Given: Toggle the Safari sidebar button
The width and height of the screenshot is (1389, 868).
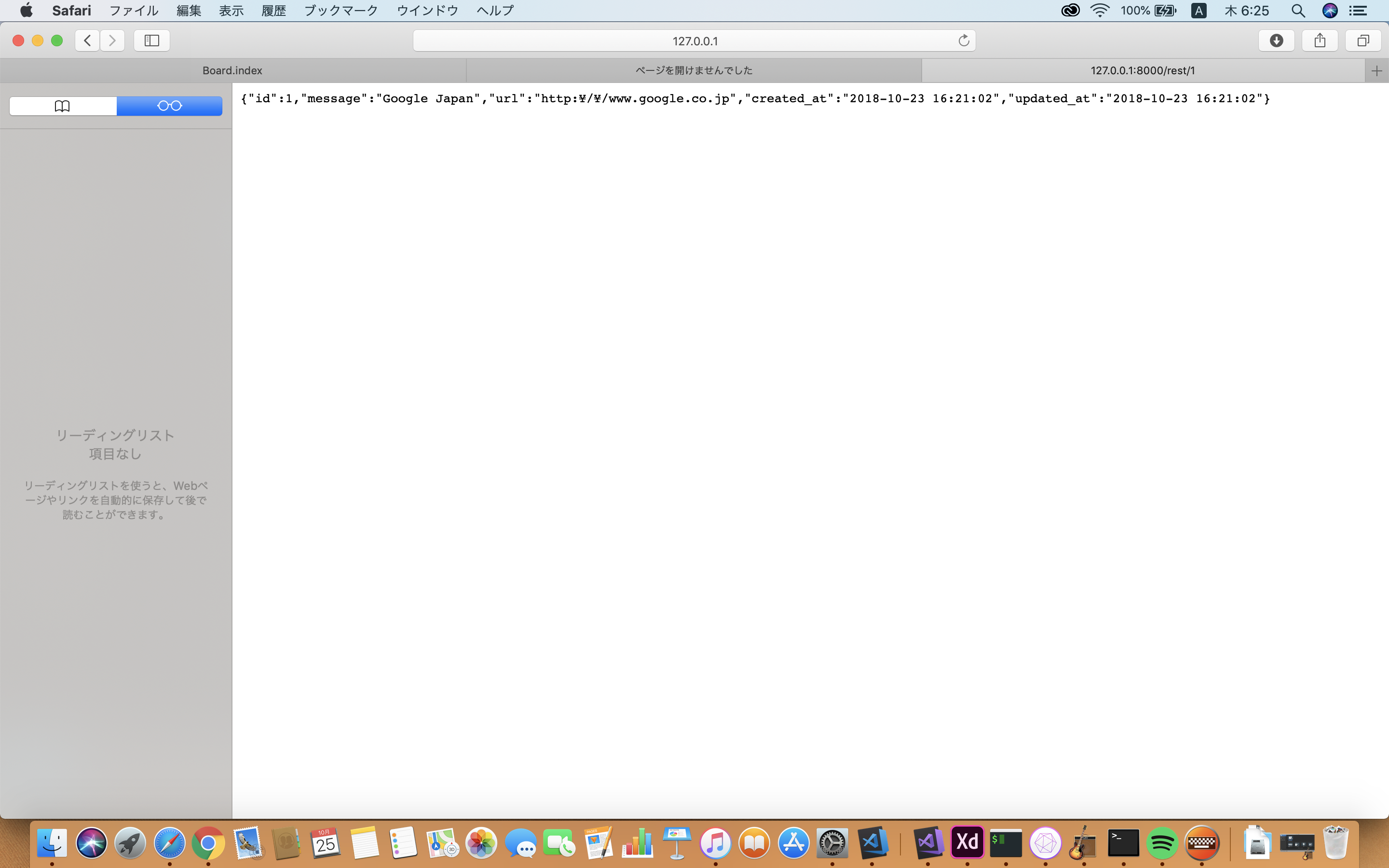Looking at the screenshot, I should point(151,41).
